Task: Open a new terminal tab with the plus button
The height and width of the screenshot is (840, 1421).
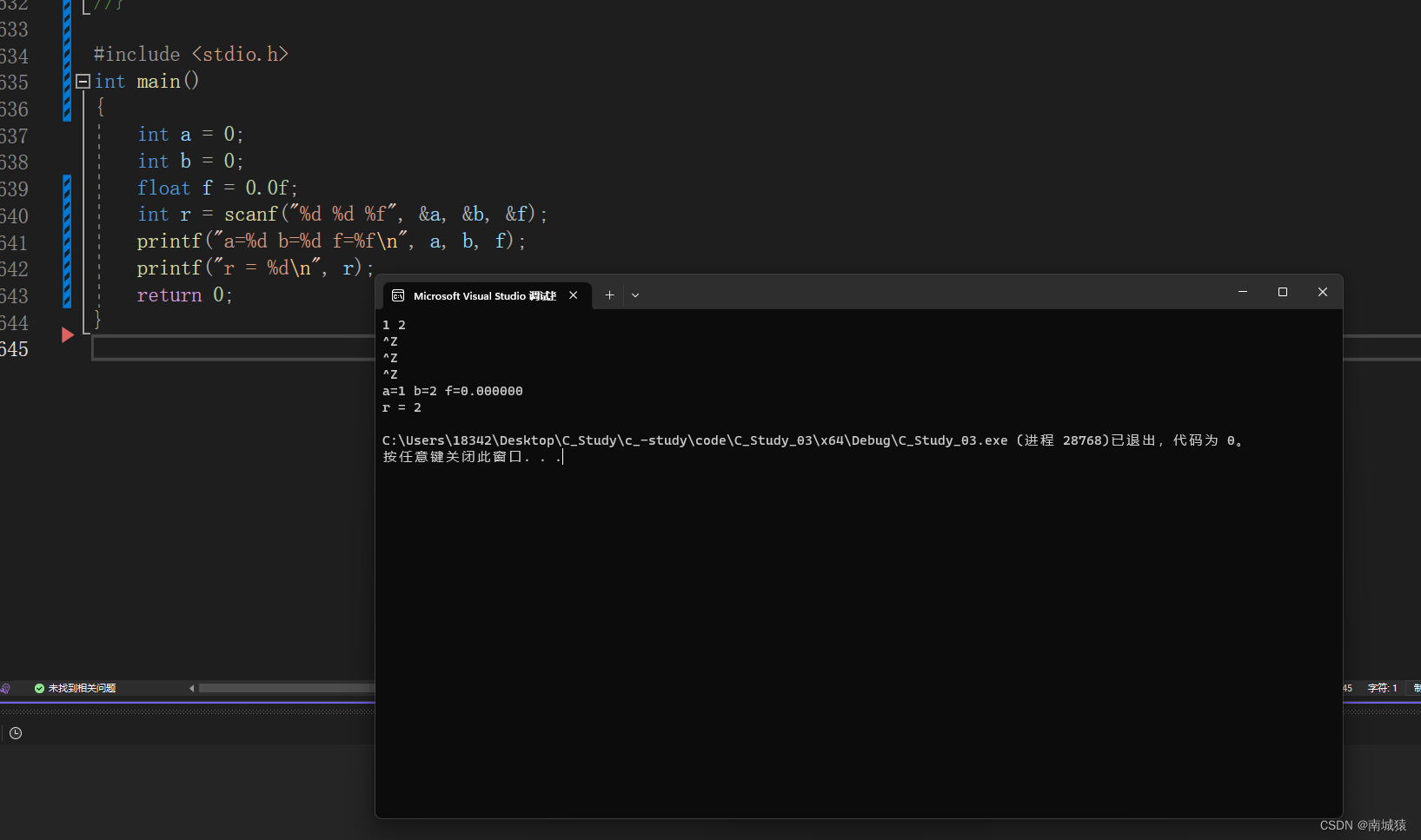Action: (609, 295)
